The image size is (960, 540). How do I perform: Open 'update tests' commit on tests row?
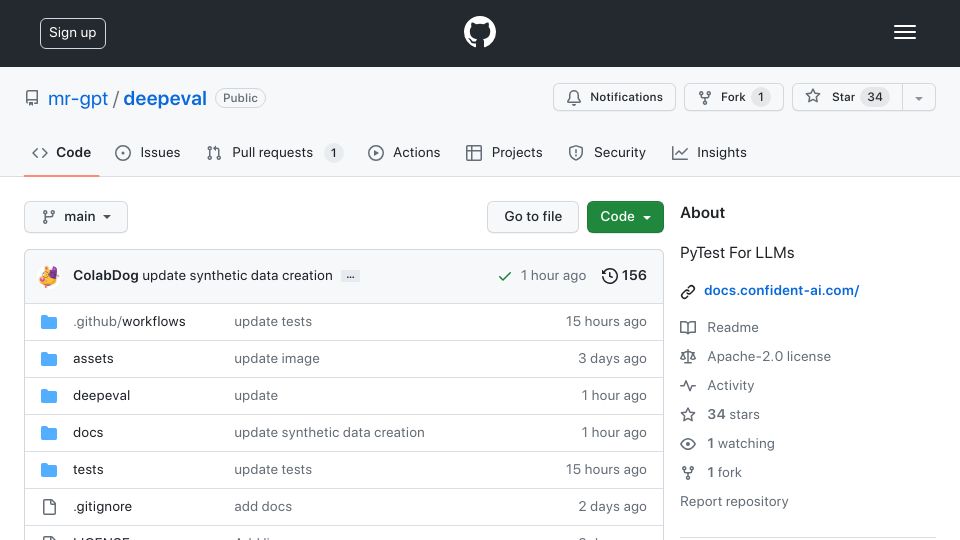coord(273,470)
